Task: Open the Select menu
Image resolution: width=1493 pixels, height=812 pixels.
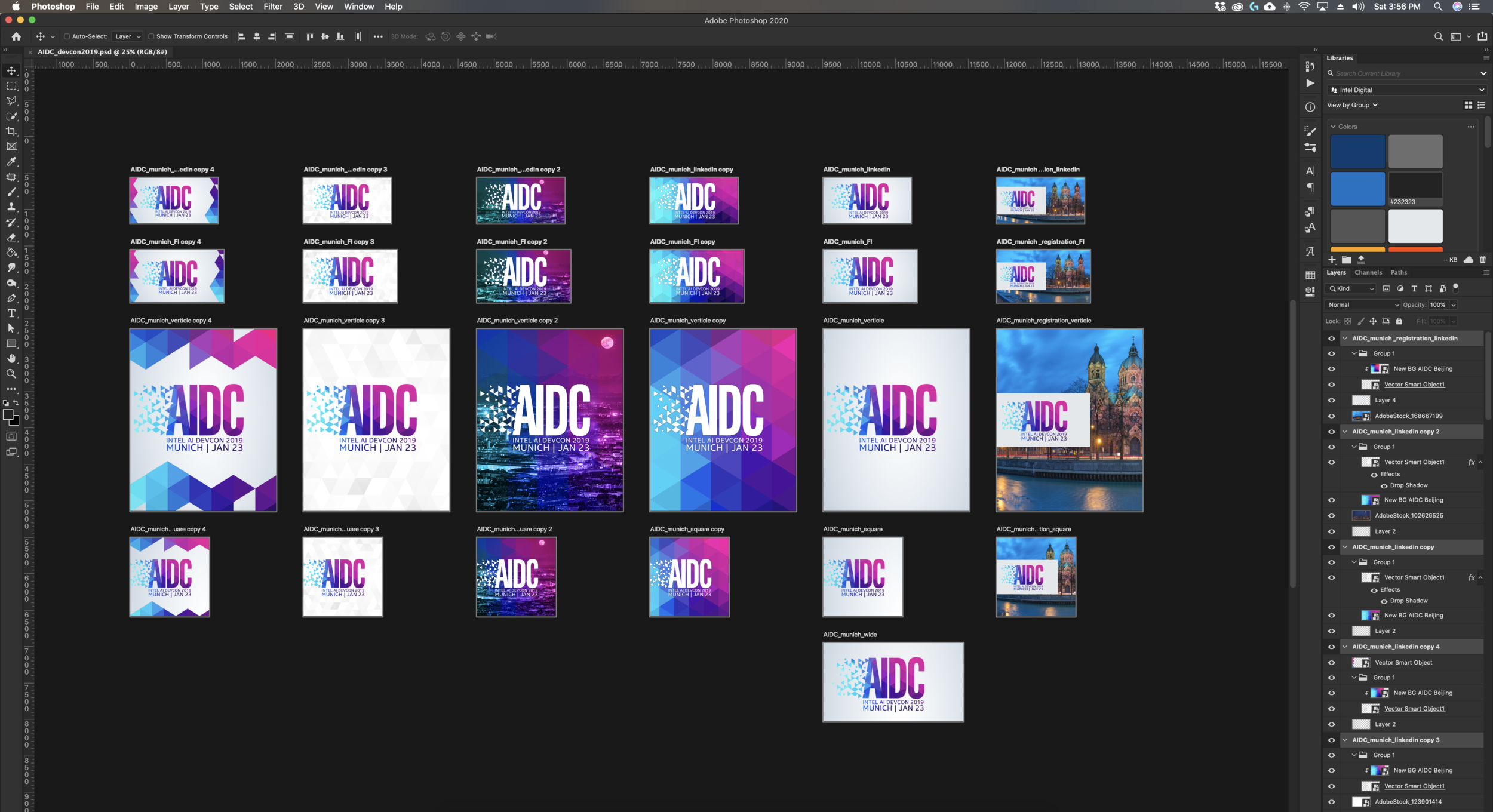Action: pos(241,7)
